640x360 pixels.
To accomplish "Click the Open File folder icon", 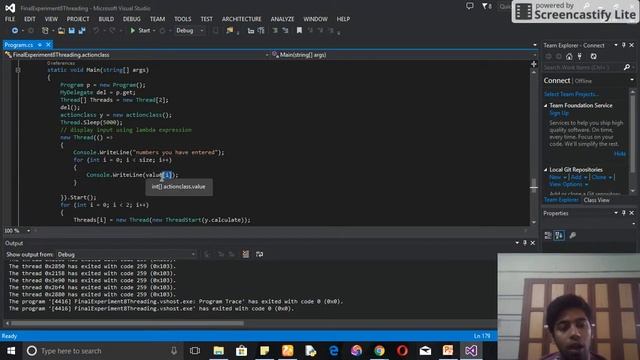I will point(61,31).
